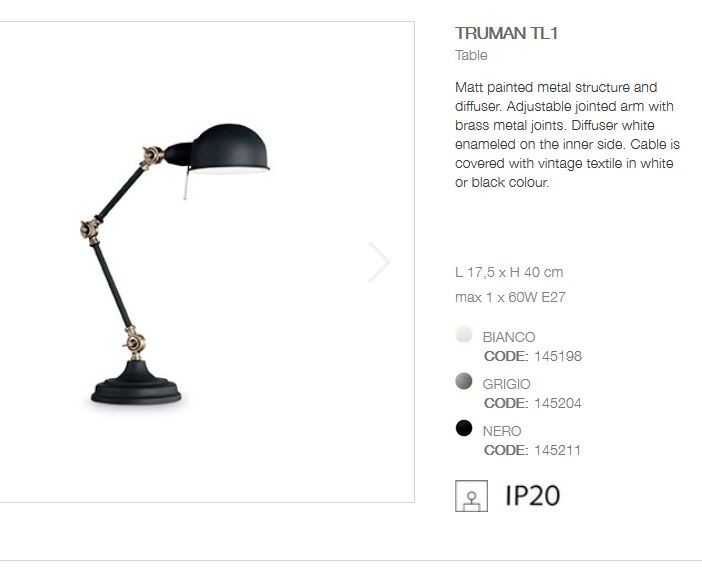Select product code 145198
The image size is (702, 580).
(x=558, y=357)
